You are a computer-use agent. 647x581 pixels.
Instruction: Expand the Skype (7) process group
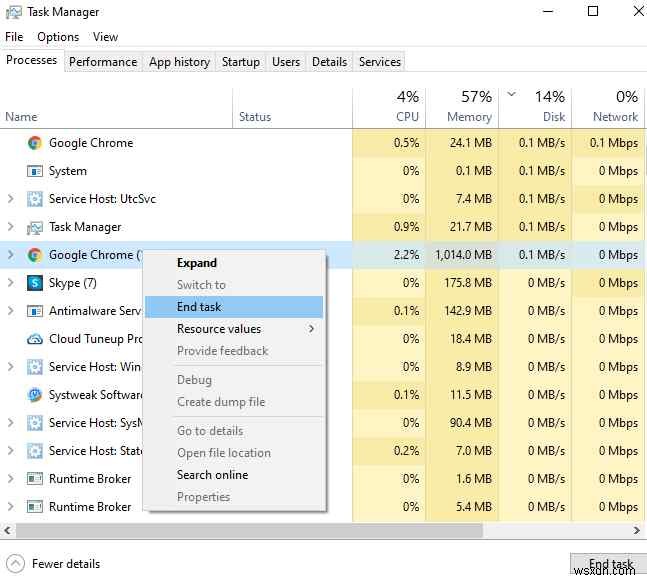[11, 283]
